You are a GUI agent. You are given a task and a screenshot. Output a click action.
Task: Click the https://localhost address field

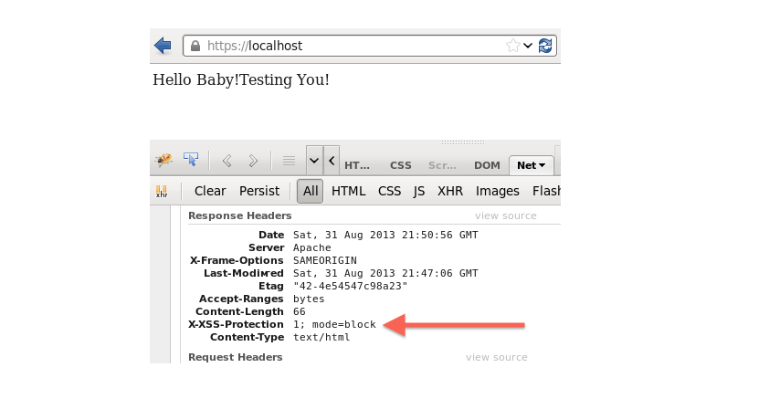369,46
